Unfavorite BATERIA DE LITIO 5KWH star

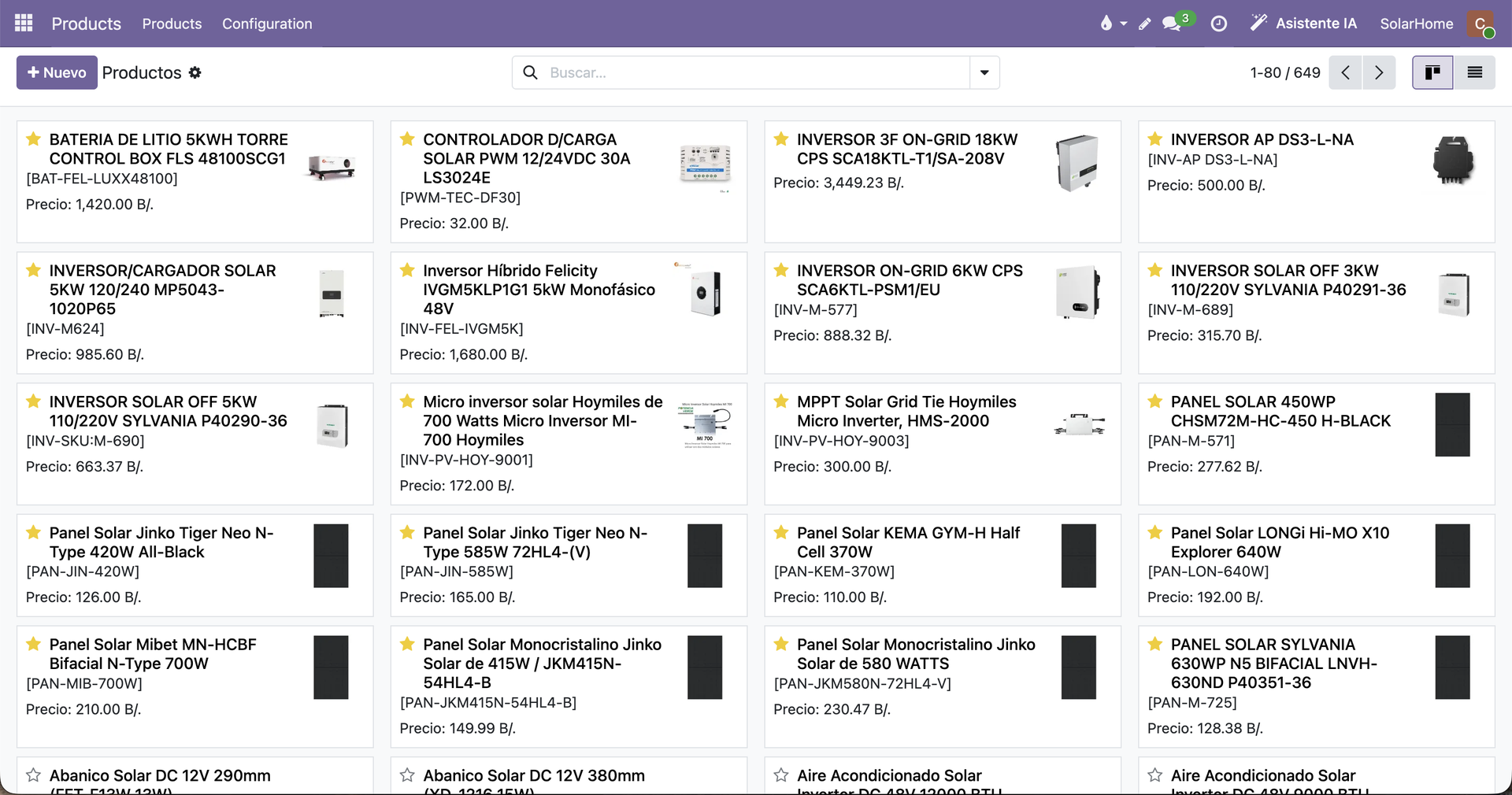33,139
